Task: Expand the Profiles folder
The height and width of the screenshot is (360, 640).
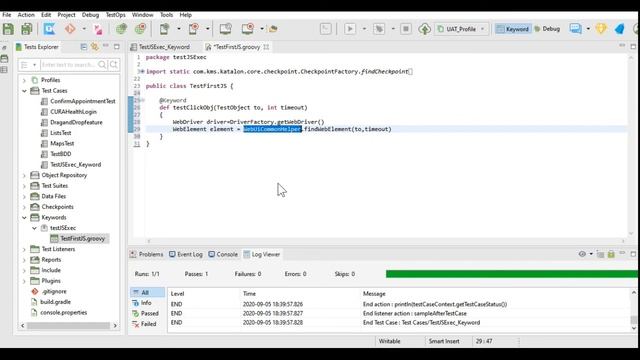Action: coord(24,80)
